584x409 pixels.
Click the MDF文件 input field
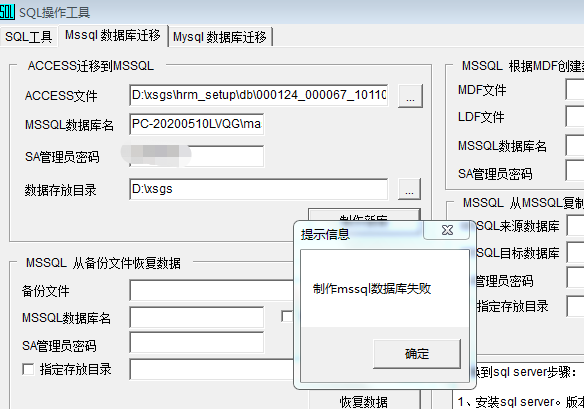(x=575, y=89)
